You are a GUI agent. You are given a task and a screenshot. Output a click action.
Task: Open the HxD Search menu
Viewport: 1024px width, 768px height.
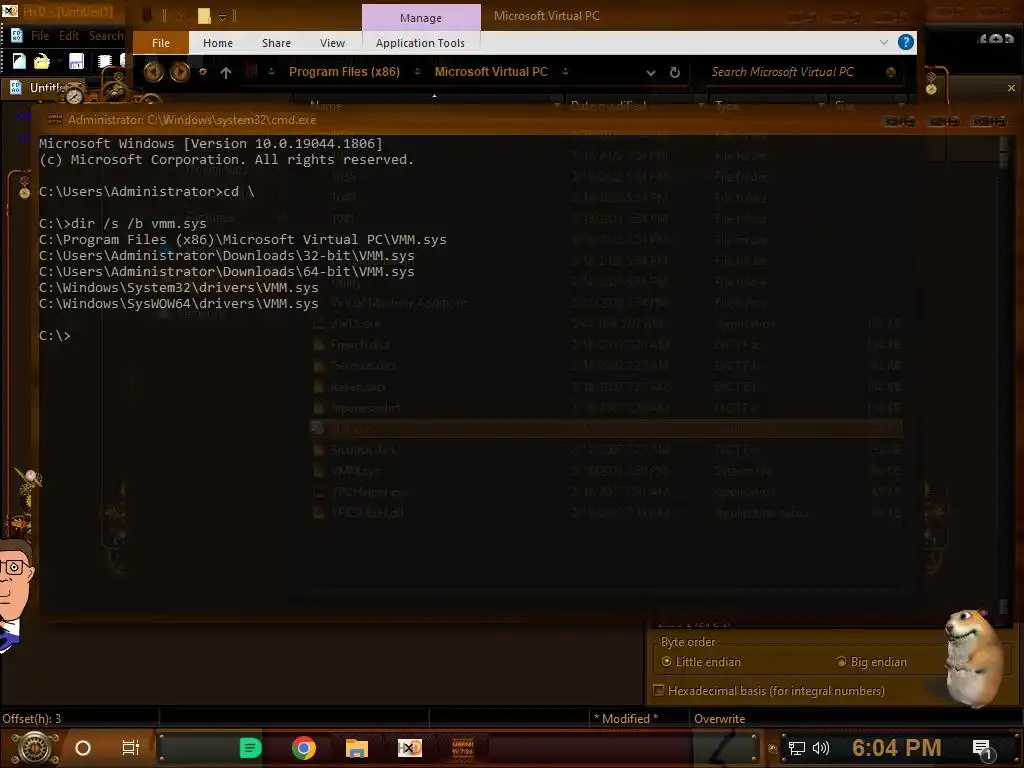106,36
